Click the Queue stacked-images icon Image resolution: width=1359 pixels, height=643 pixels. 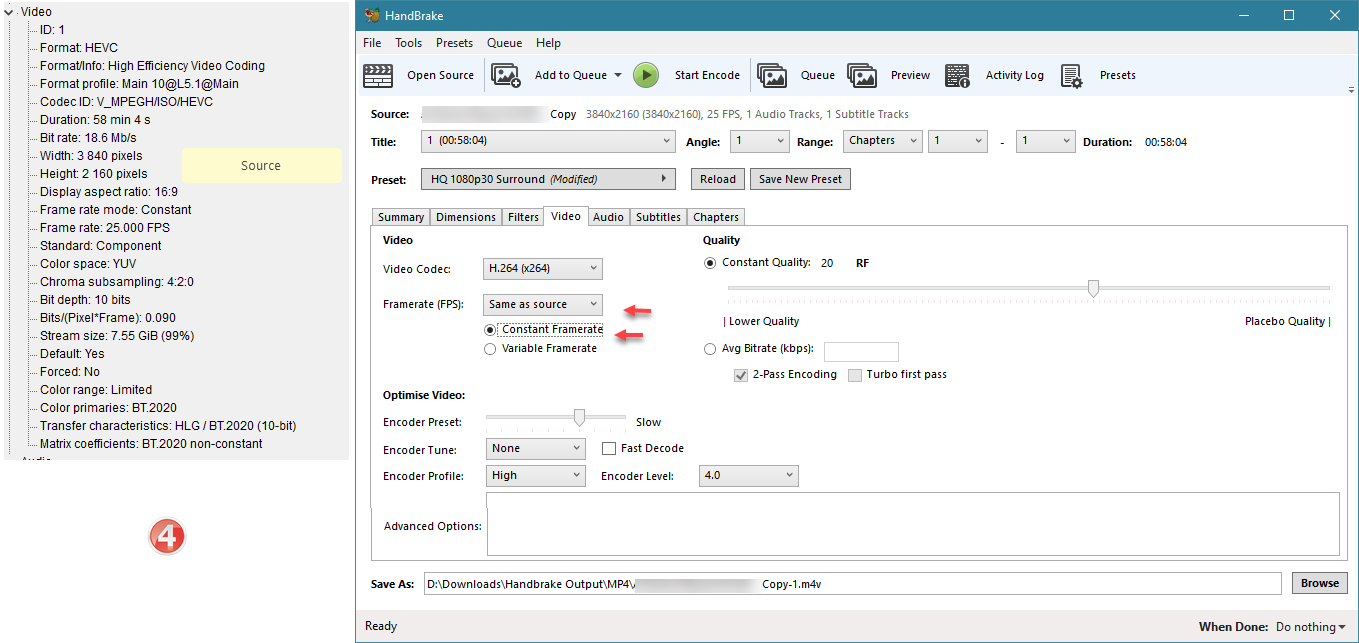[x=772, y=75]
